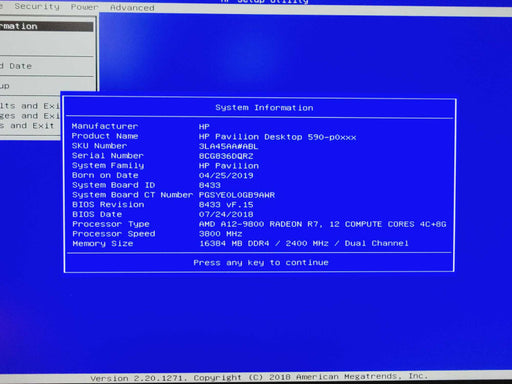Select the highlighted System Information menu entry
Viewport: 512px width, 384px height.
(46, 26)
